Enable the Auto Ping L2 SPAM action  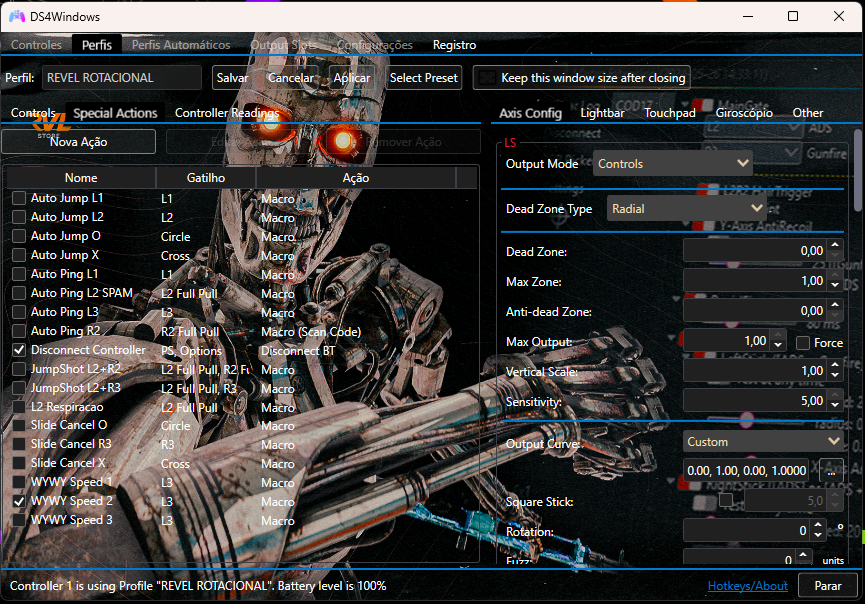pos(19,293)
